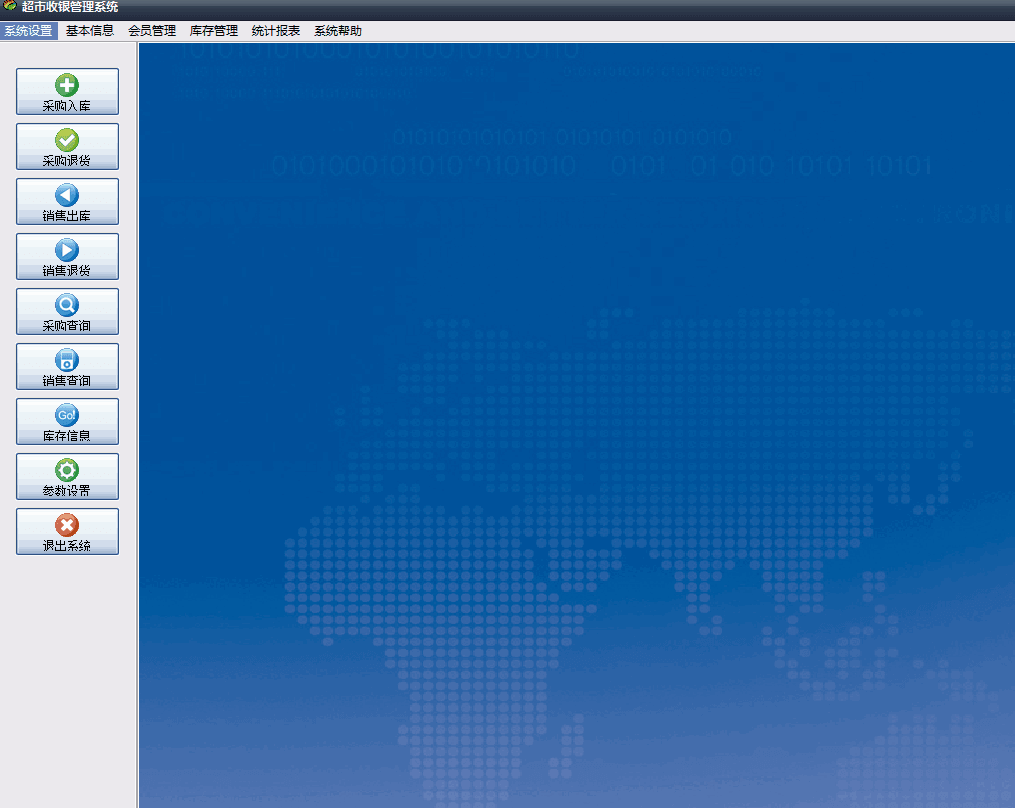
Task: Click the 超市收银管理系统 window title
Action: click(x=70, y=7)
